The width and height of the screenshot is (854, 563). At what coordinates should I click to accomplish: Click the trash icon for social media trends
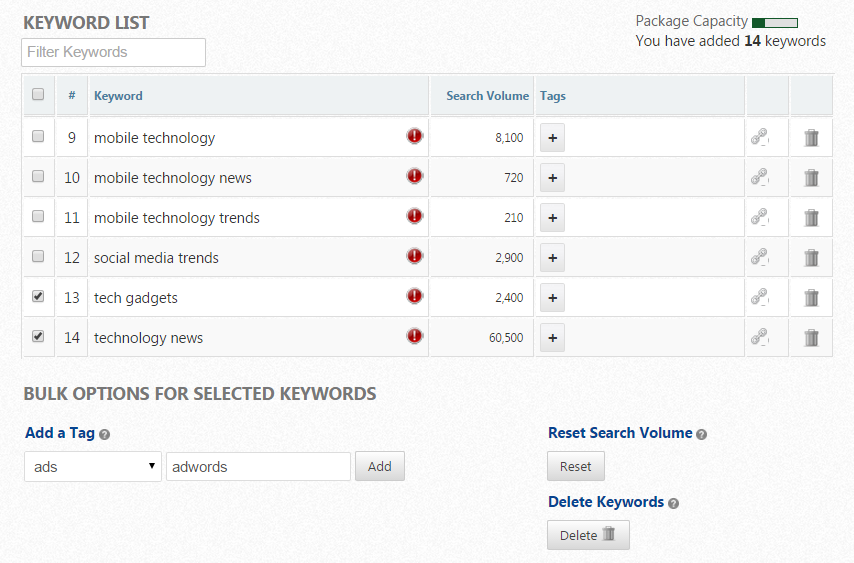(811, 258)
